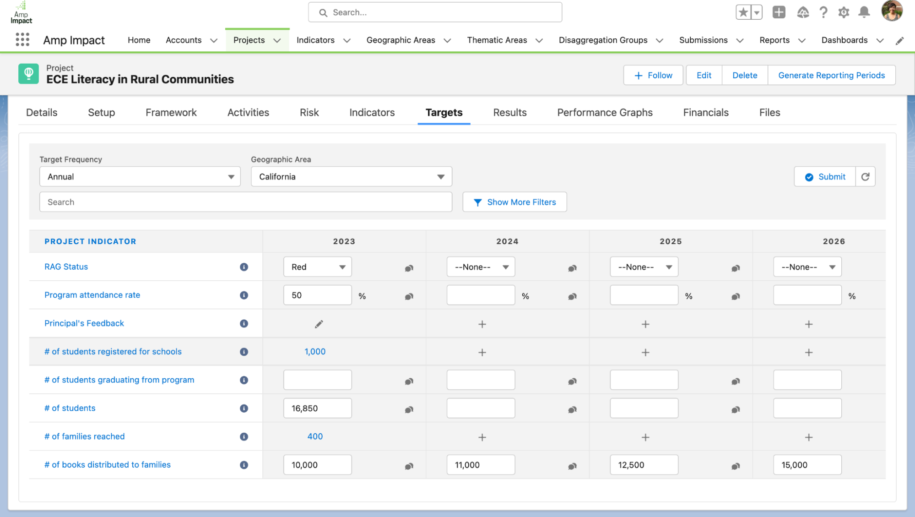The image size is (915, 517).
Task: Click the Follow button
Action: (x=653, y=75)
